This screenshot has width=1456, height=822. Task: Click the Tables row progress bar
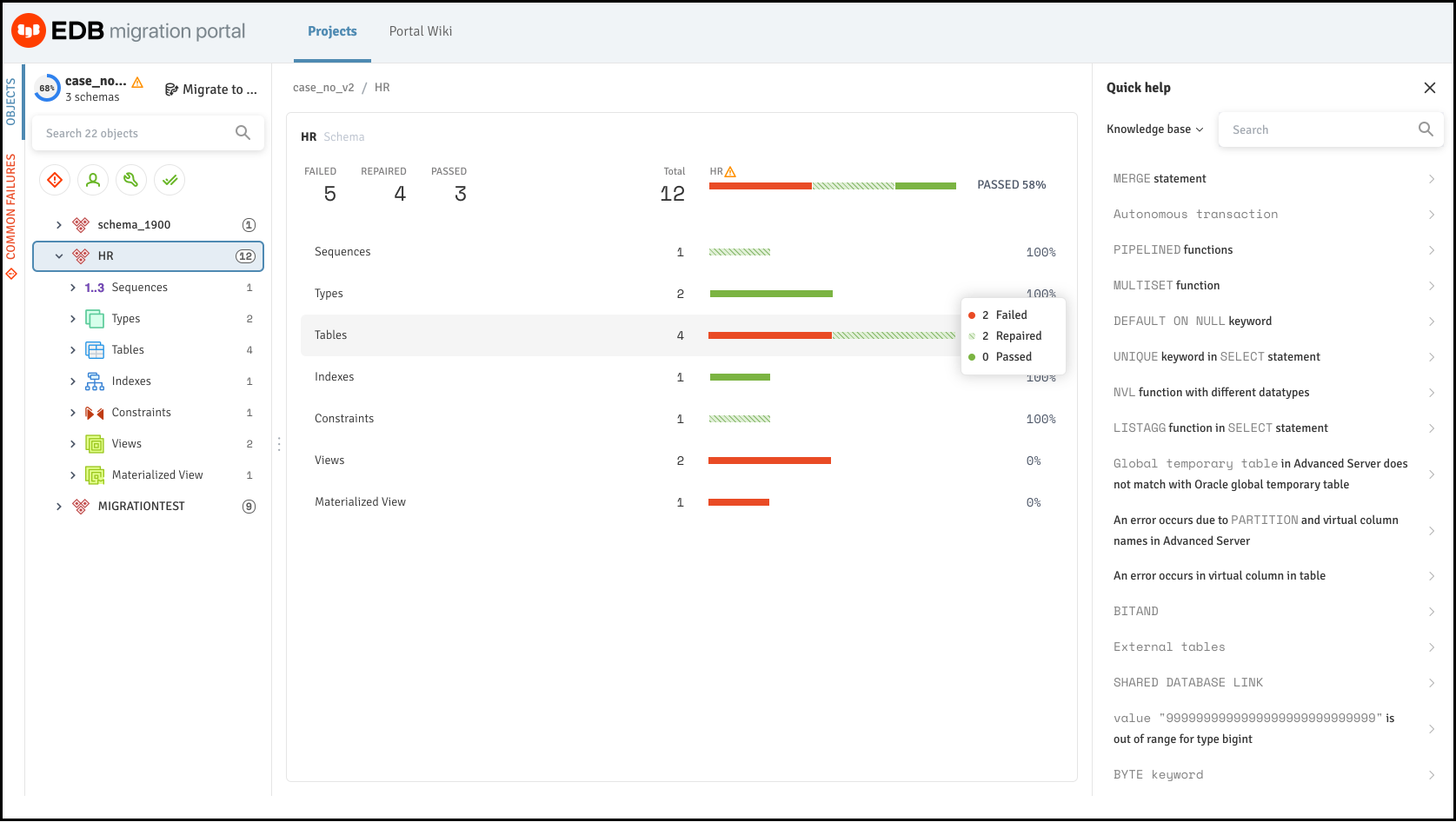tap(832, 335)
